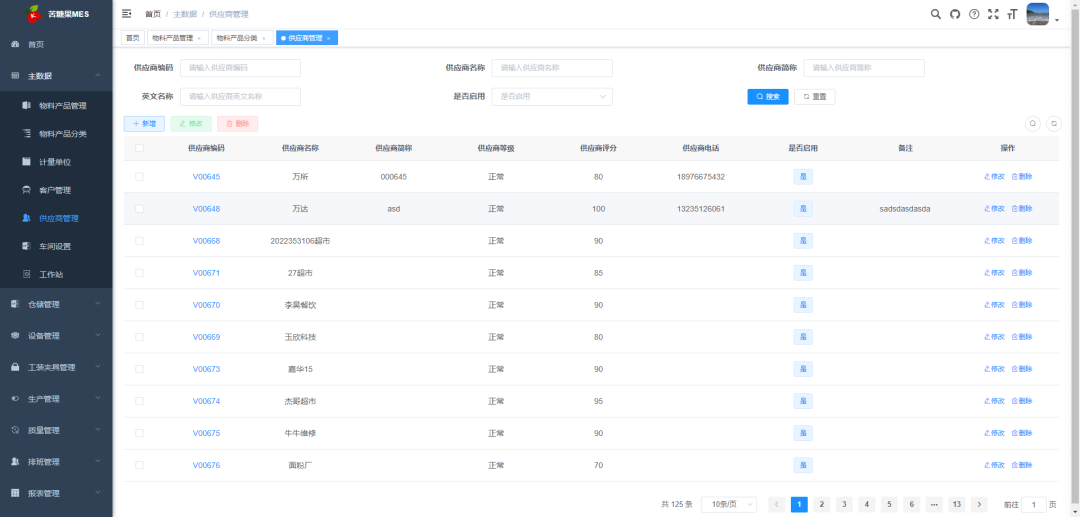Collapse the sidebar with the hamburger icon
Viewport: 1080px width, 517px height.
(126, 14)
